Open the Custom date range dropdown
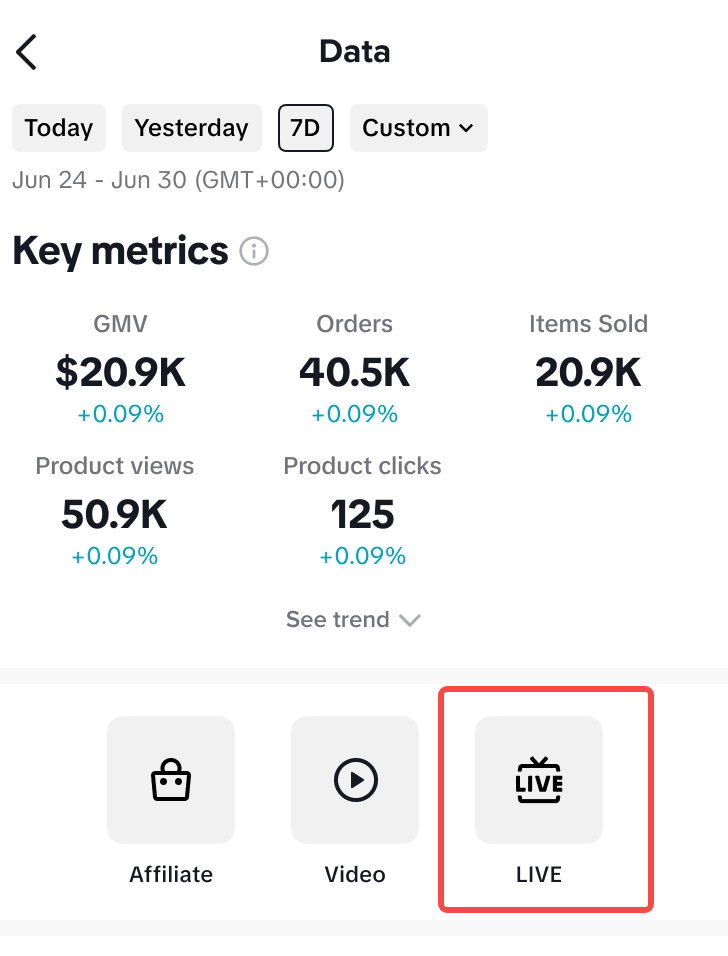728x956 pixels. click(x=418, y=128)
